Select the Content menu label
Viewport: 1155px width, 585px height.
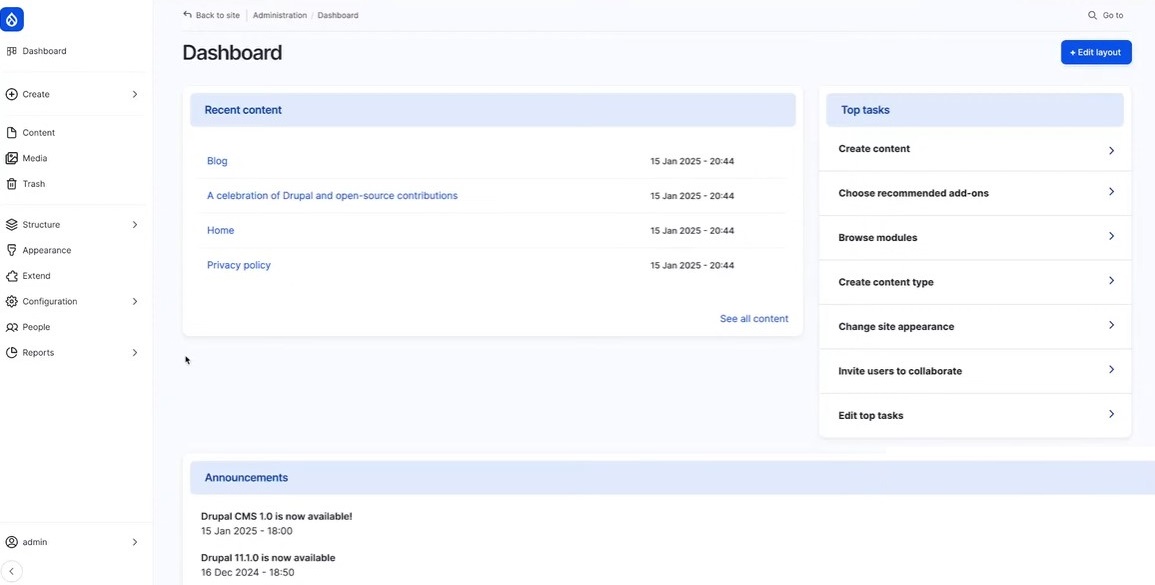pyautogui.click(x=38, y=133)
